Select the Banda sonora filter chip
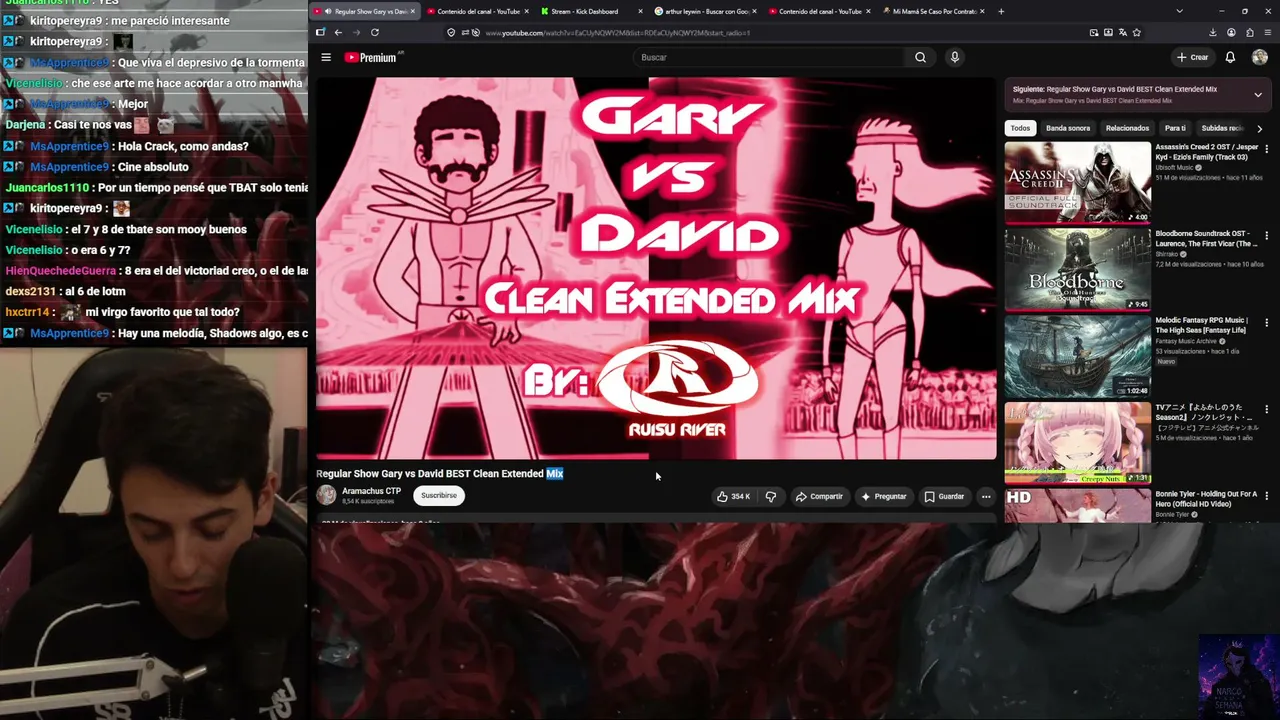 [1068, 128]
